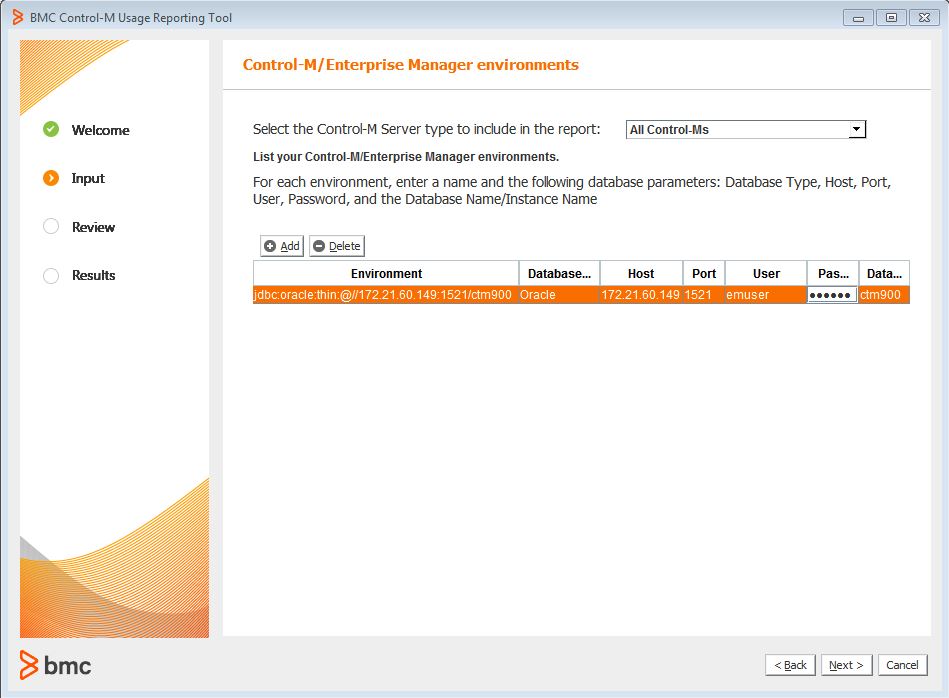
Task: Click the green Welcome step checkmark icon
Action: coord(51,129)
